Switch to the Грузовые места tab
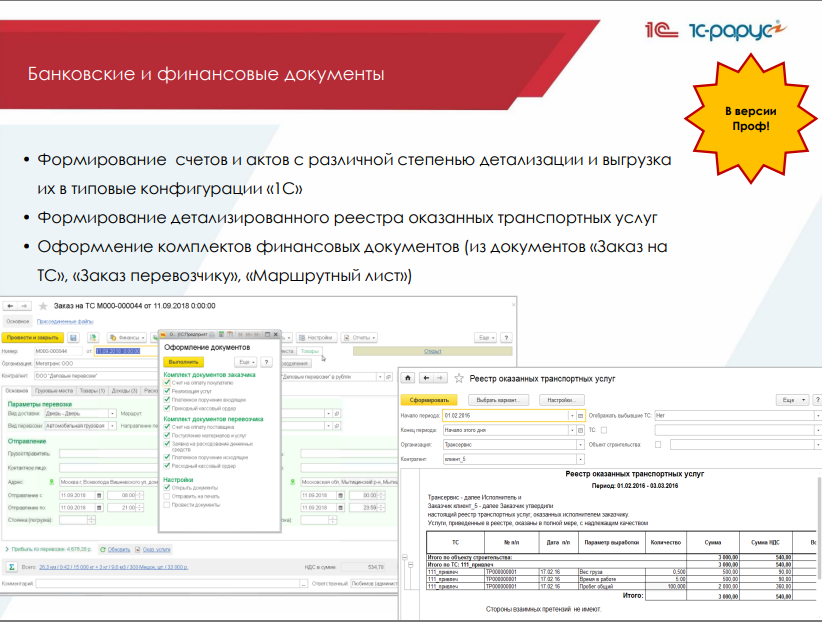Viewport: 822px width, 622px height. 54,391
